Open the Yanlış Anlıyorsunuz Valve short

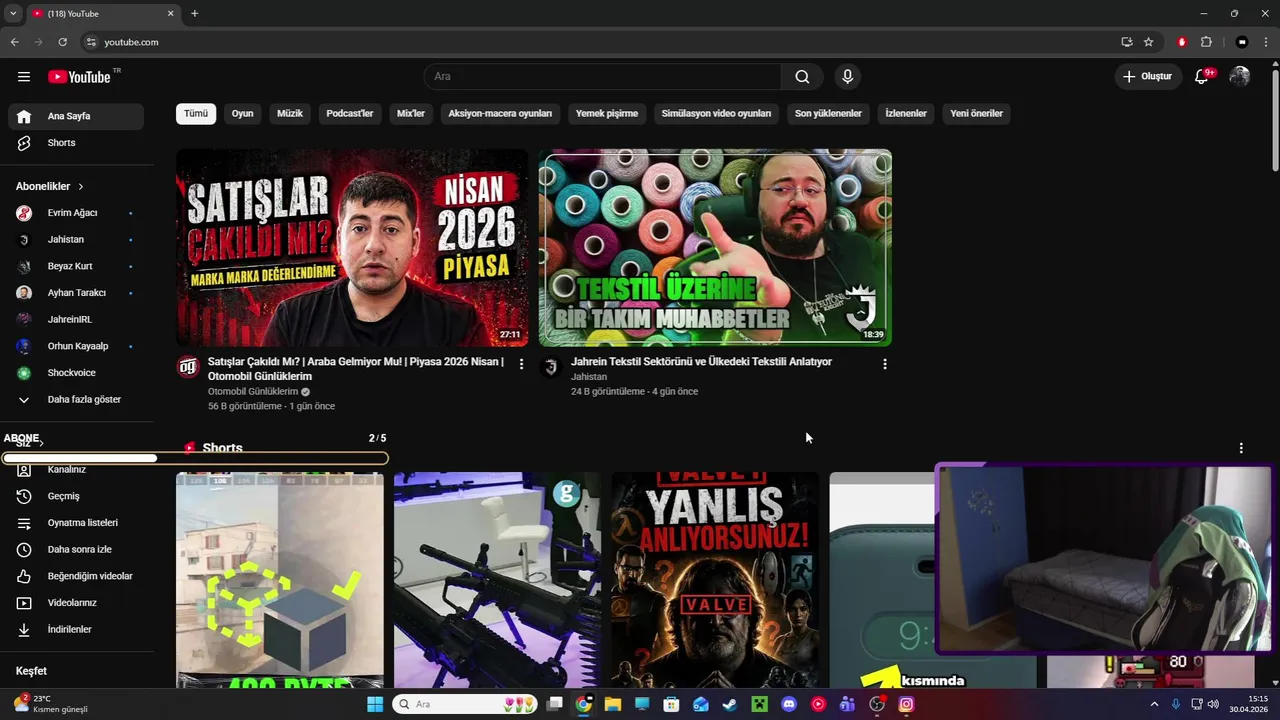click(715, 580)
